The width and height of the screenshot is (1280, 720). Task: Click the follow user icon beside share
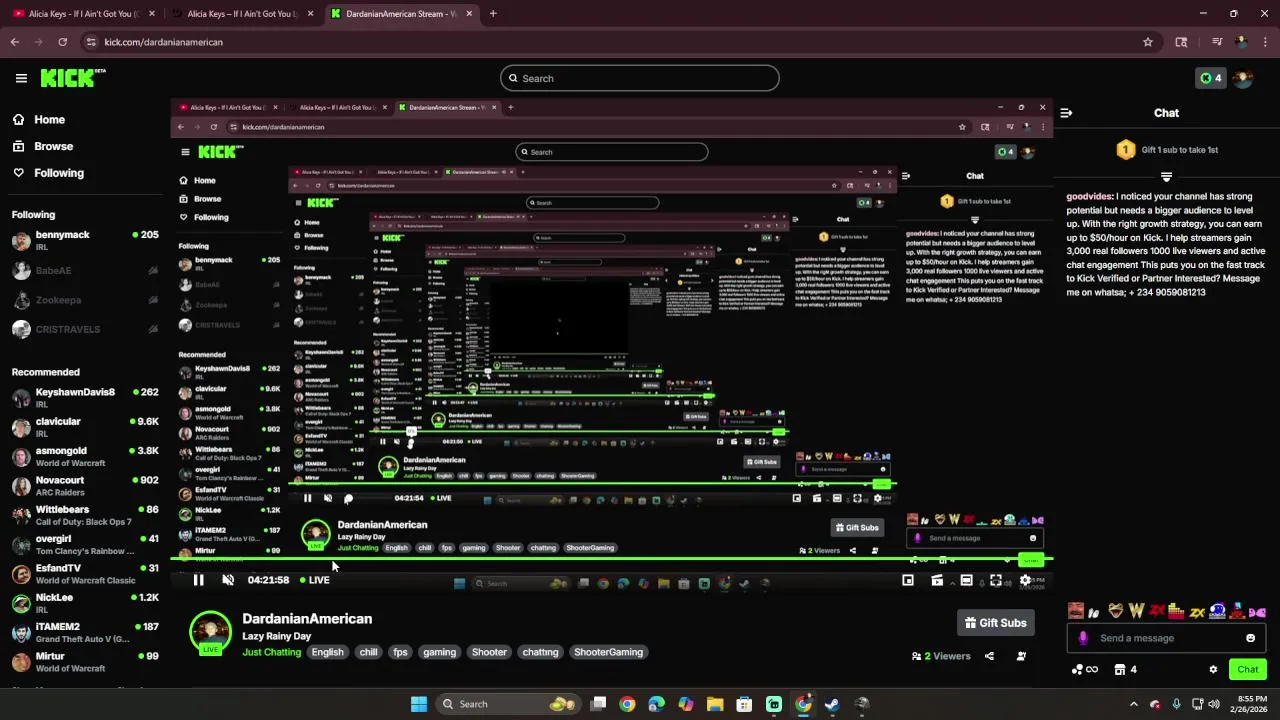coord(1021,656)
